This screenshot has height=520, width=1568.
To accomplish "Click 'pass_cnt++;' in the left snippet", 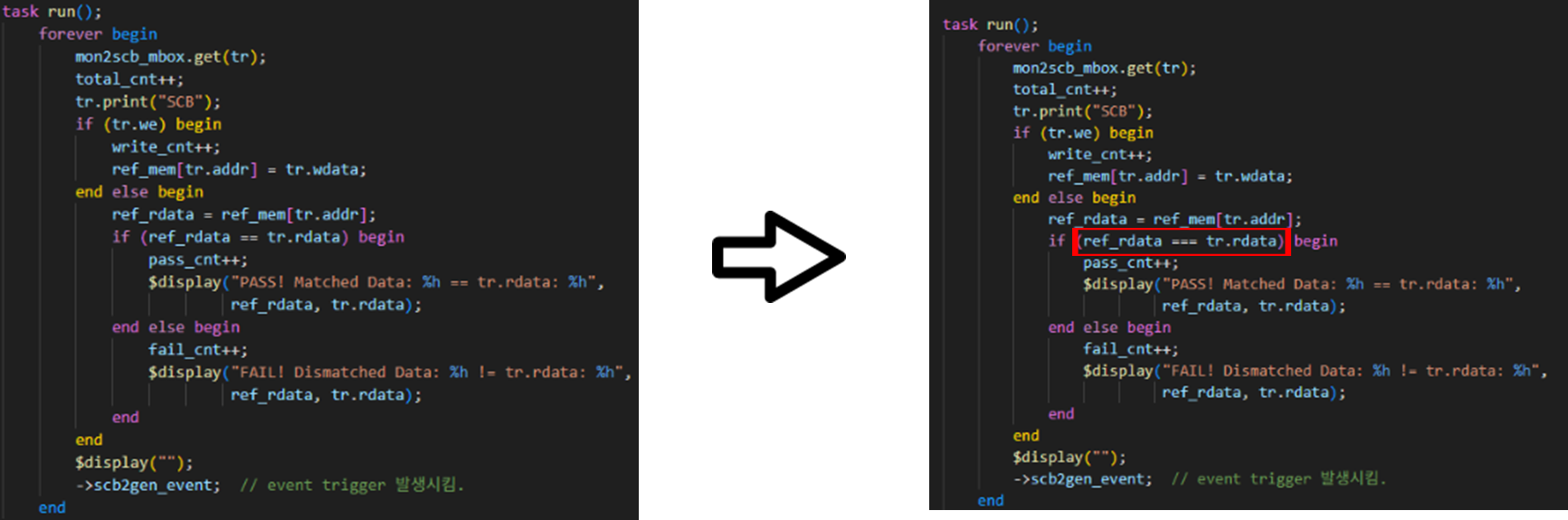I will 197,260.
